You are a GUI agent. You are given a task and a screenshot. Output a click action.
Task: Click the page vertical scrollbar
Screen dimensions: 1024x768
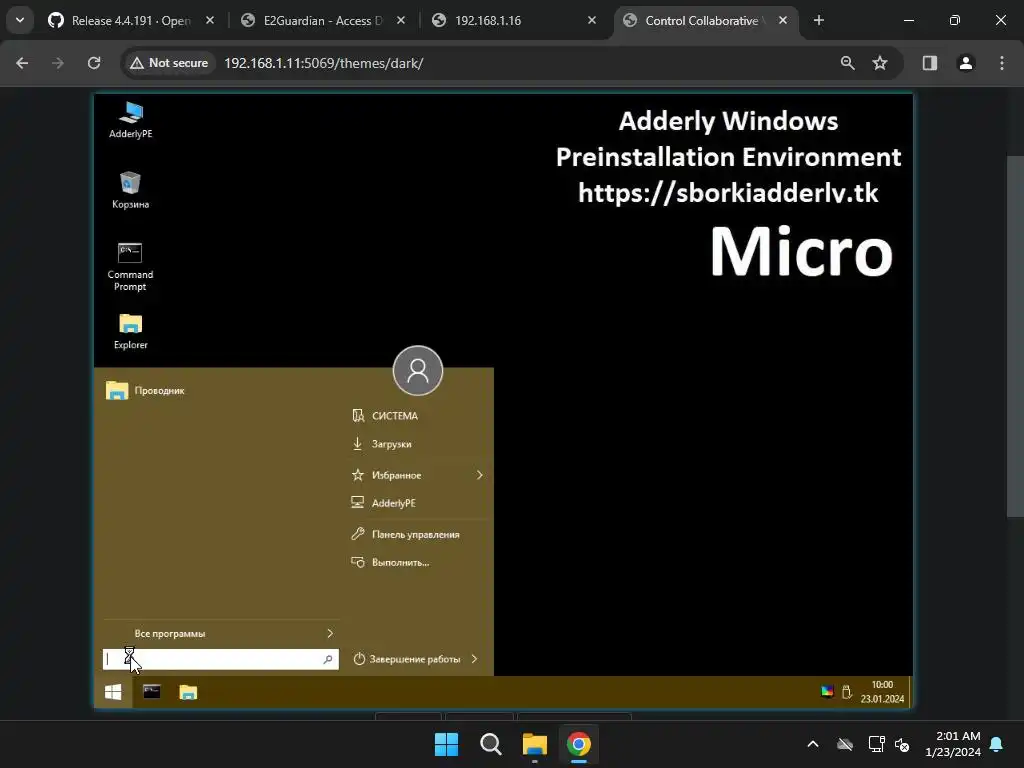pyautogui.click(x=1015, y=336)
